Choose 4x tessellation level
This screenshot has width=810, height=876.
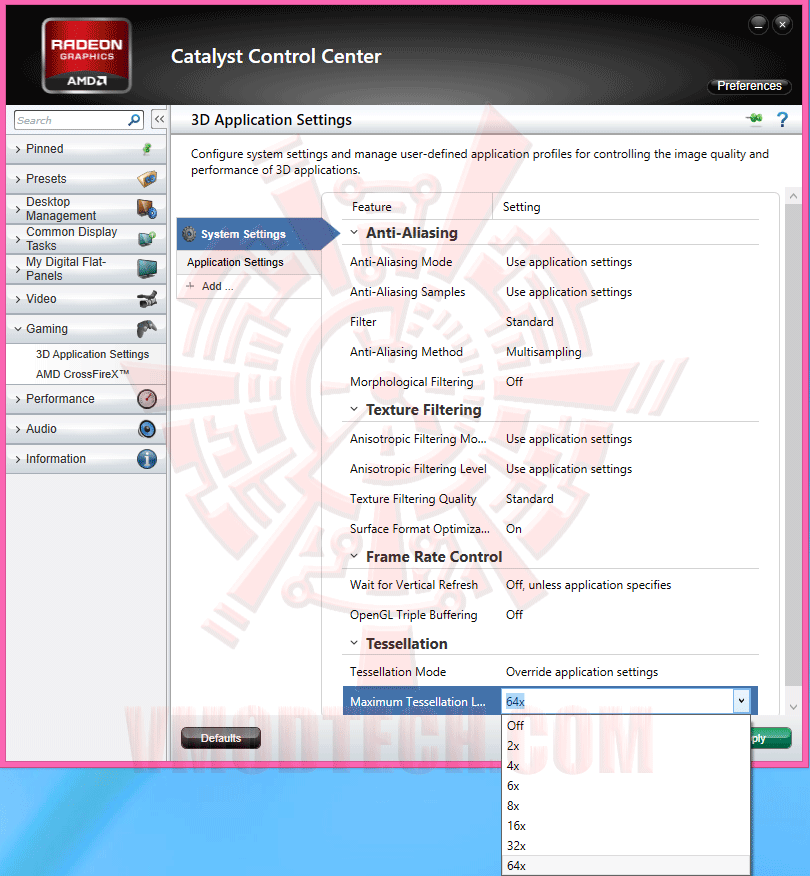tap(626, 766)
